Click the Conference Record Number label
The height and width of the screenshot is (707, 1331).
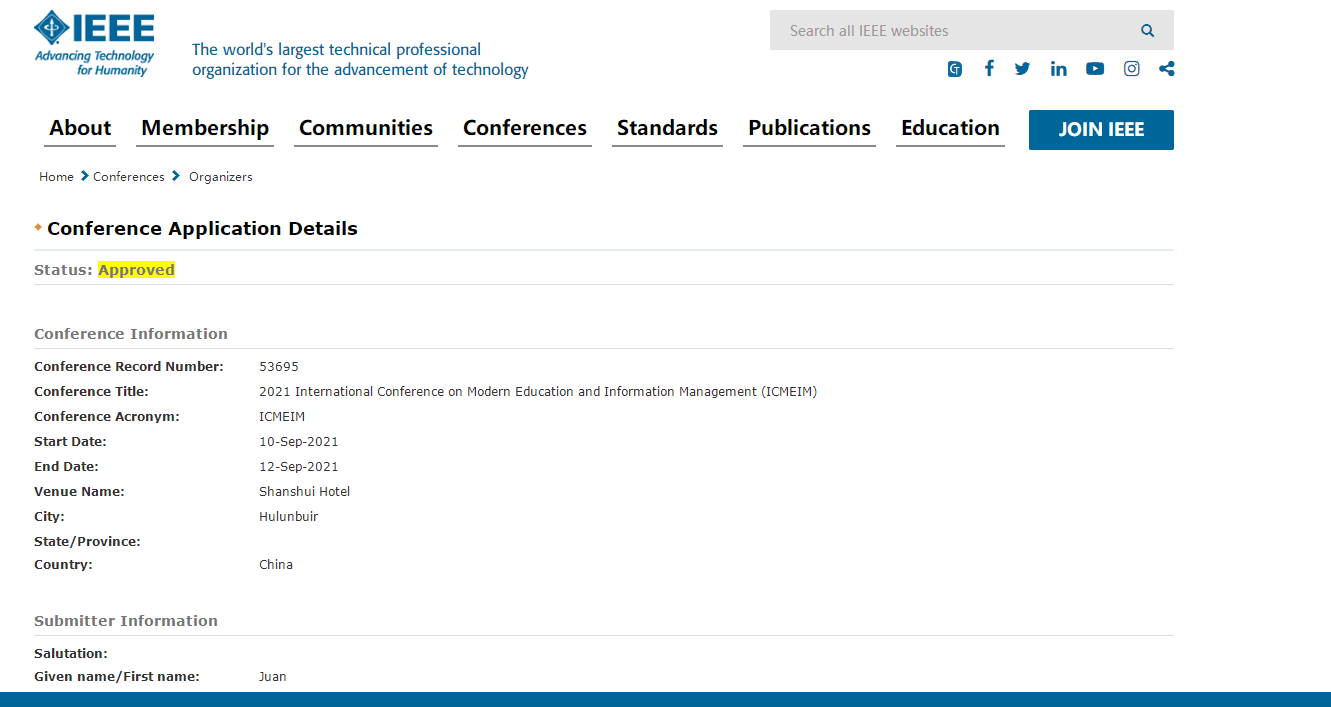click(x=129, y=367)
